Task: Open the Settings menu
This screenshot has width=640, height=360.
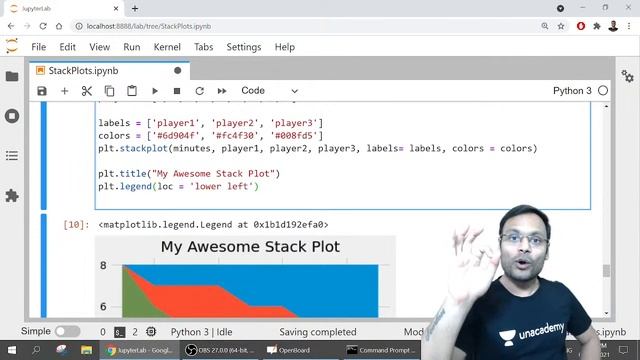Action: (244, 47)
